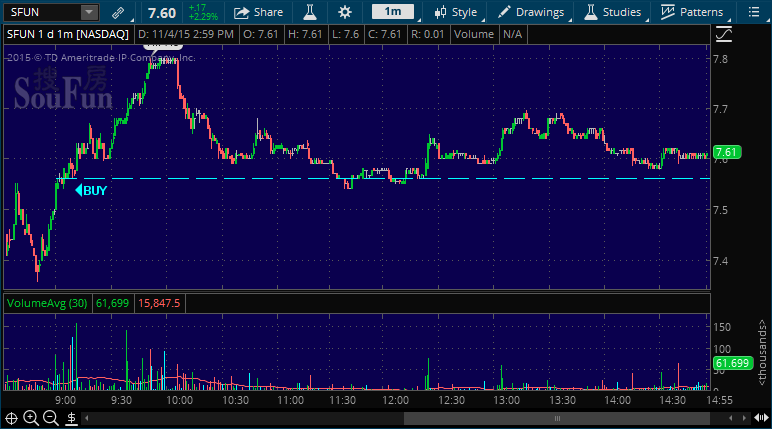Open the Style menu
Image resolution: width=772 pixels, height=429 pixels.
456,12
